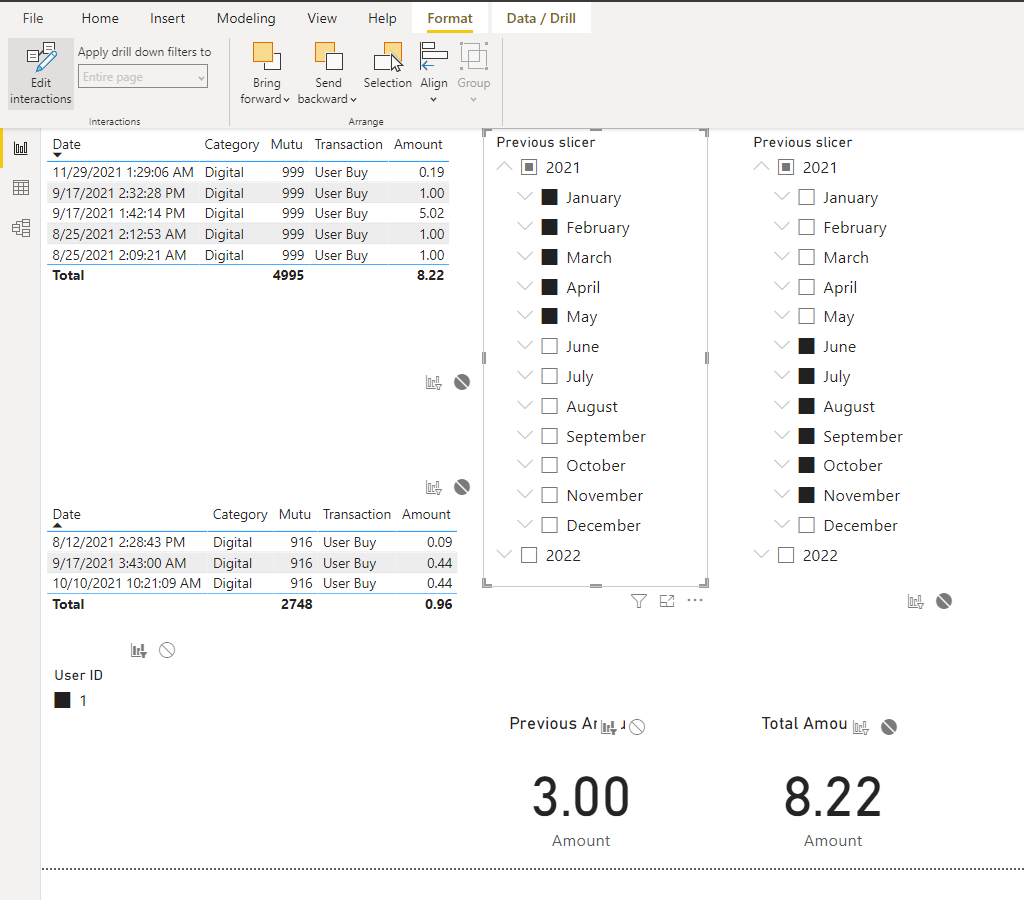Click filter interaction icon for top table
This screenshot has width=1024, height=900.
coord(434,382)
